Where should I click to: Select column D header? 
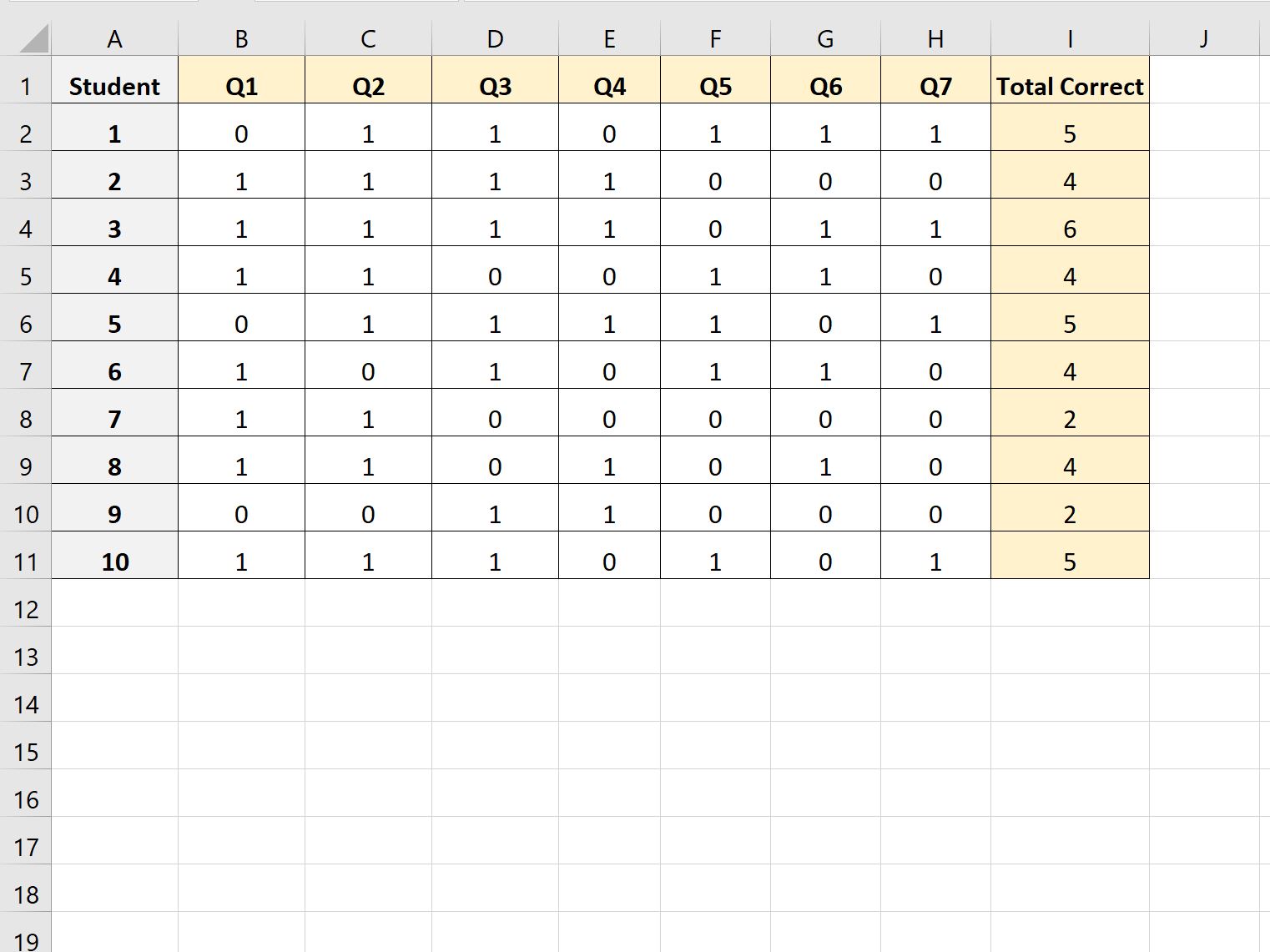click(495, 39)
